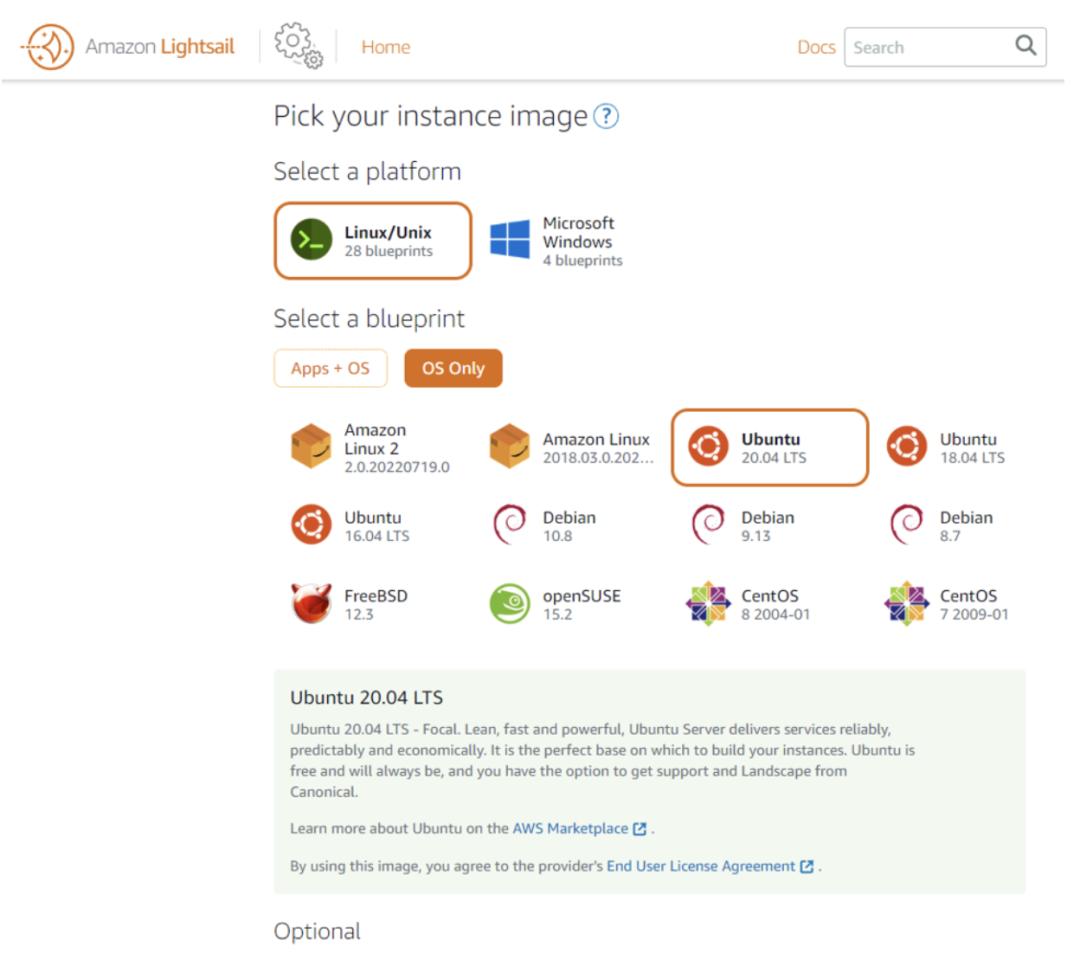
Task: Click version text '8 2004-01'
Action: pyautogui.click(x=776, y=615)
